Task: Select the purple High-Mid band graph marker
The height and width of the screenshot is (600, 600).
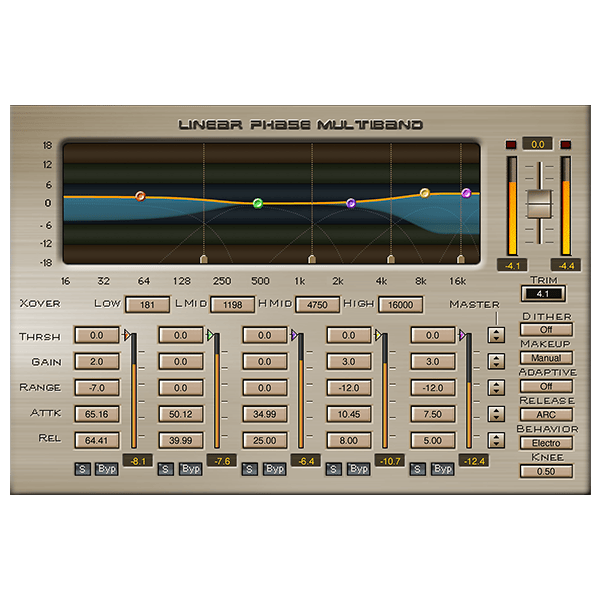Action: (x=351, y=203)
